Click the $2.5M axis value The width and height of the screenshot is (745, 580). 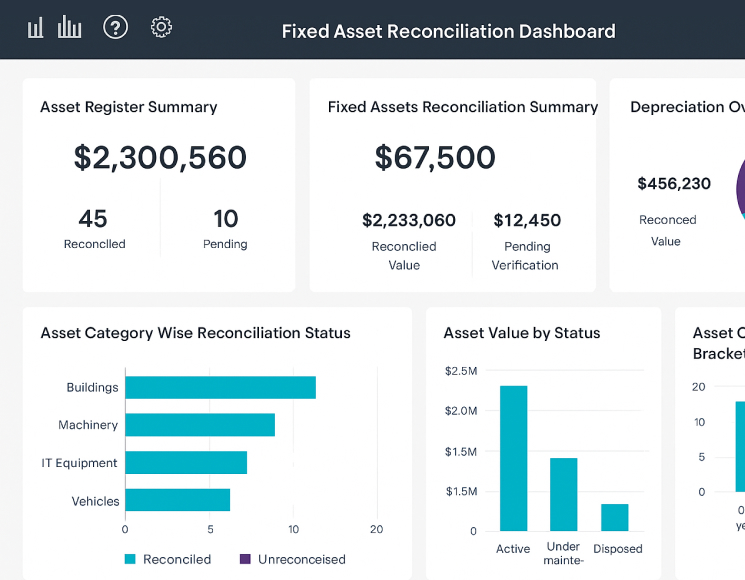coord(461,371)
